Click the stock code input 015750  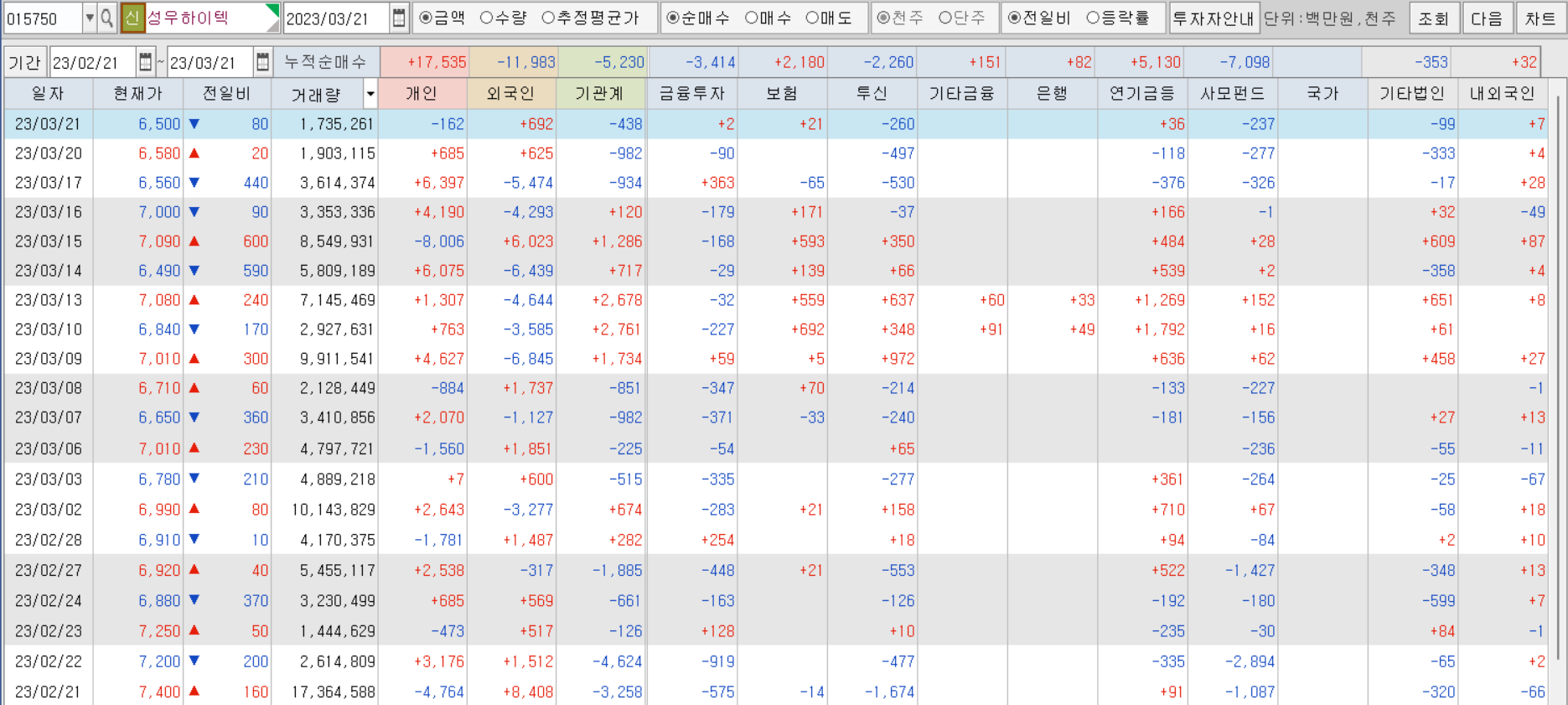(x=43, y=18)
